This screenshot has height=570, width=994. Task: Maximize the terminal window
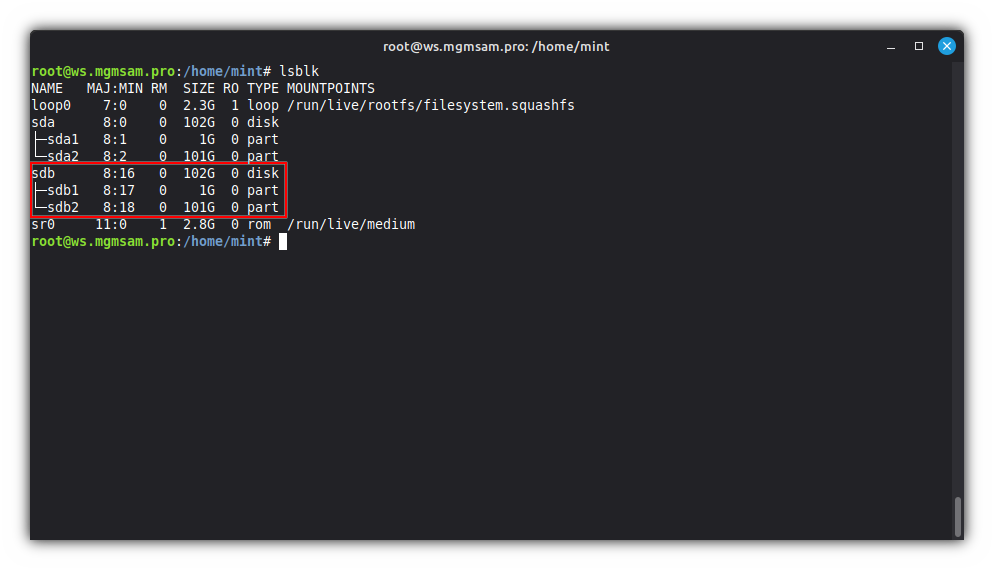click(x=919, y=46)
